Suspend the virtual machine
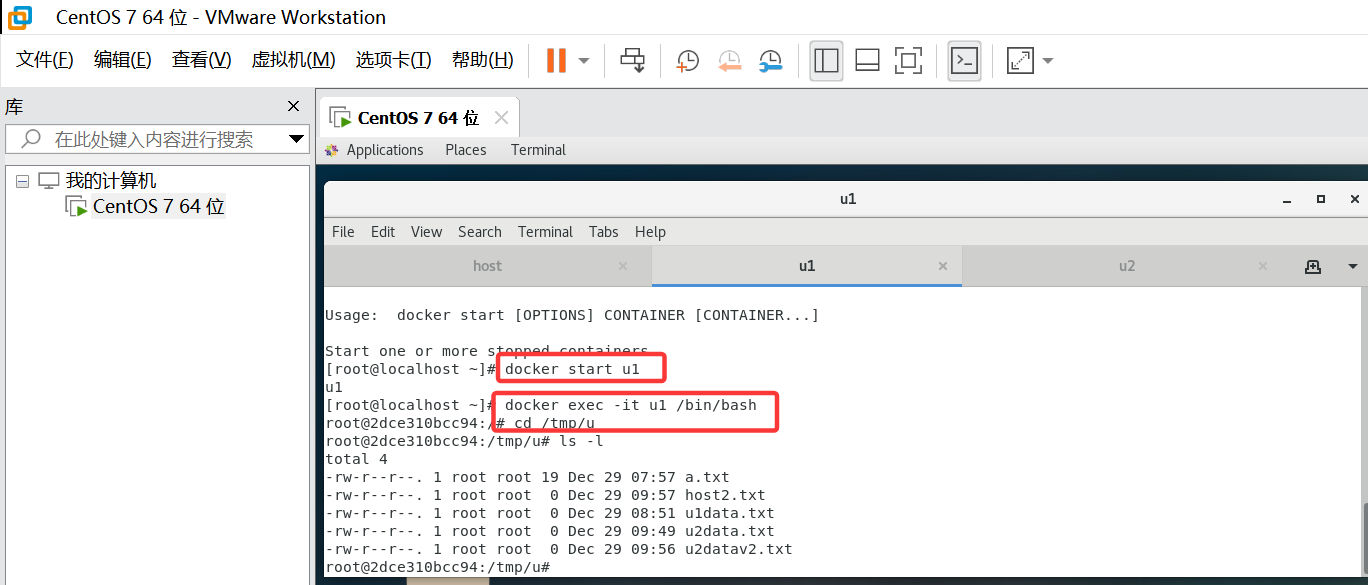The width and height of the screenshot is (1368, 585). (x=556, y=60)
